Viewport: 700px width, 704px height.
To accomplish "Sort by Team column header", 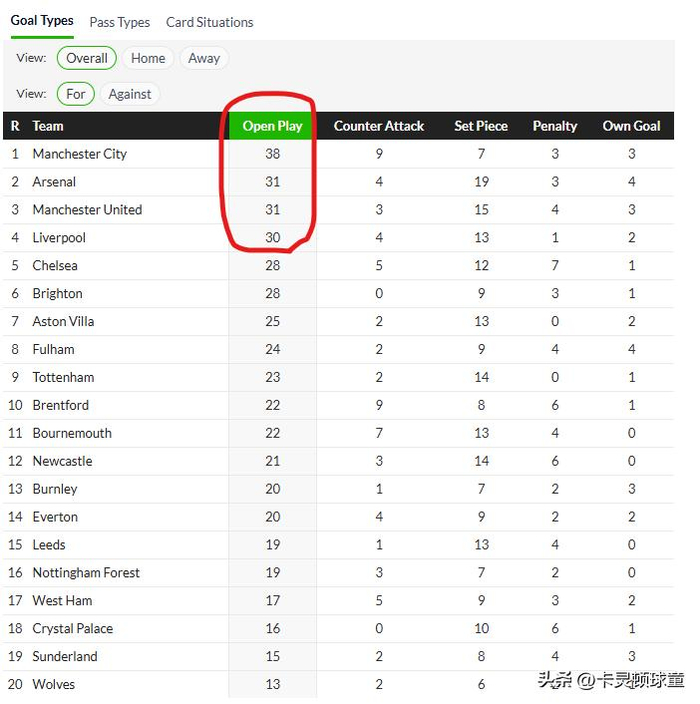I will 48,126.
